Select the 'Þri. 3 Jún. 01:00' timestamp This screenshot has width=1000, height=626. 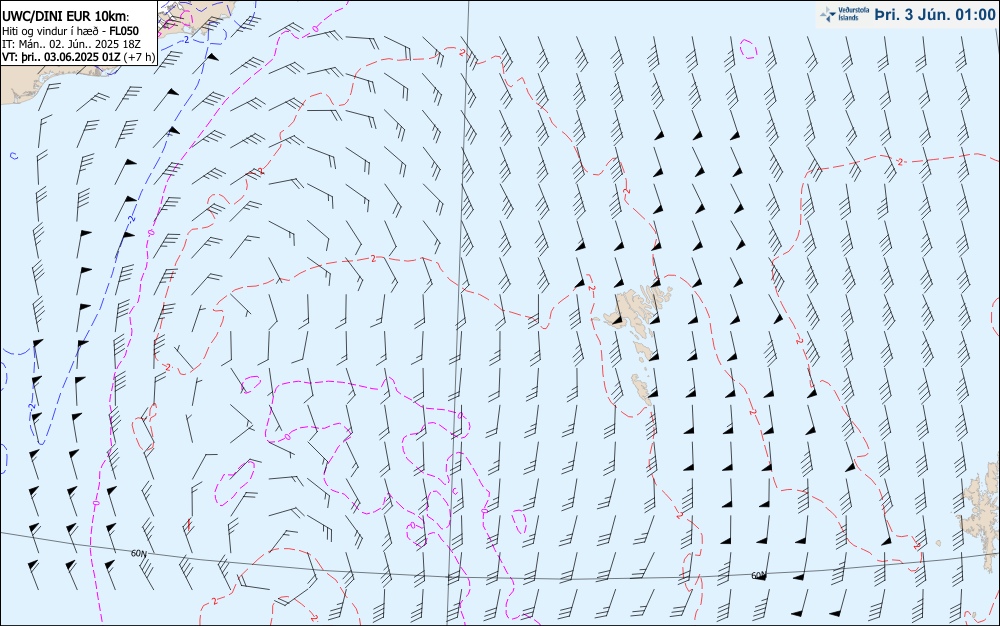(934, 15)
